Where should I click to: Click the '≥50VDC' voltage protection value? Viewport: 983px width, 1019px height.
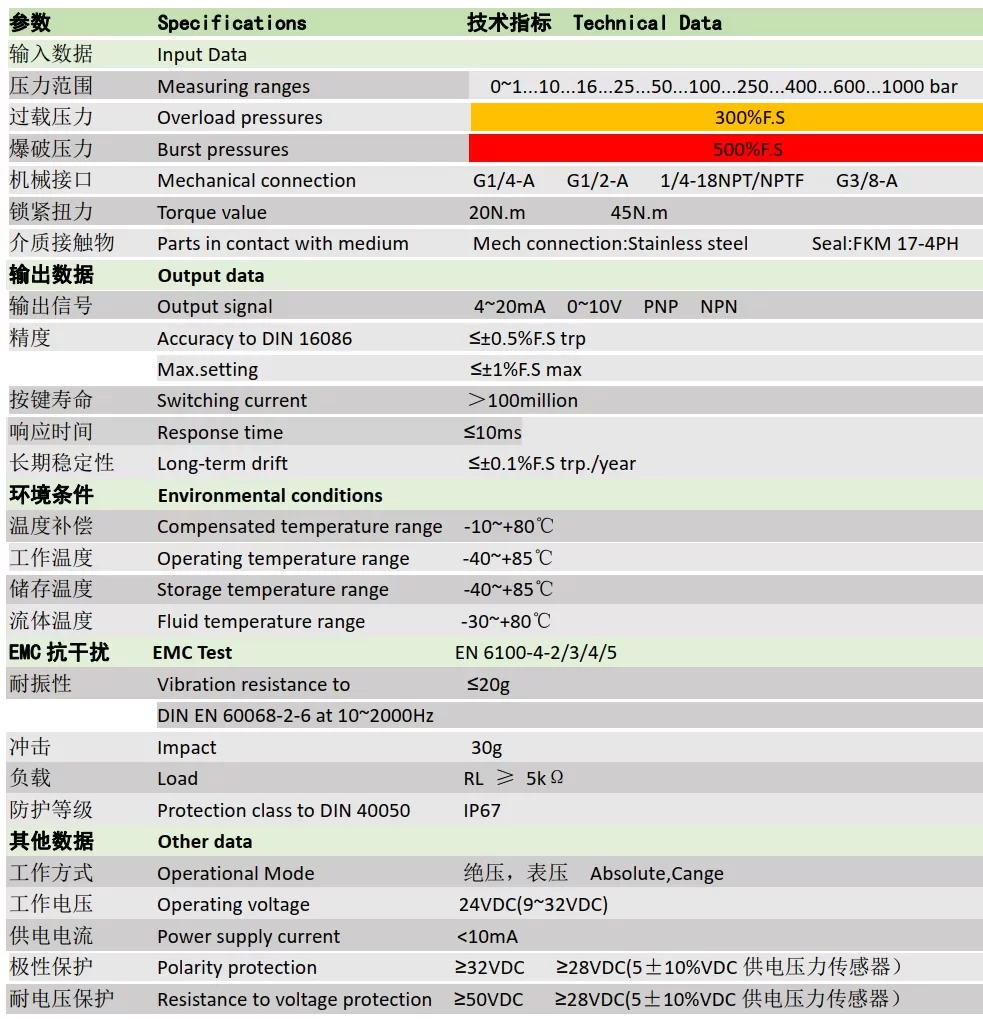pyautogui.click(x=489, y=1000)
